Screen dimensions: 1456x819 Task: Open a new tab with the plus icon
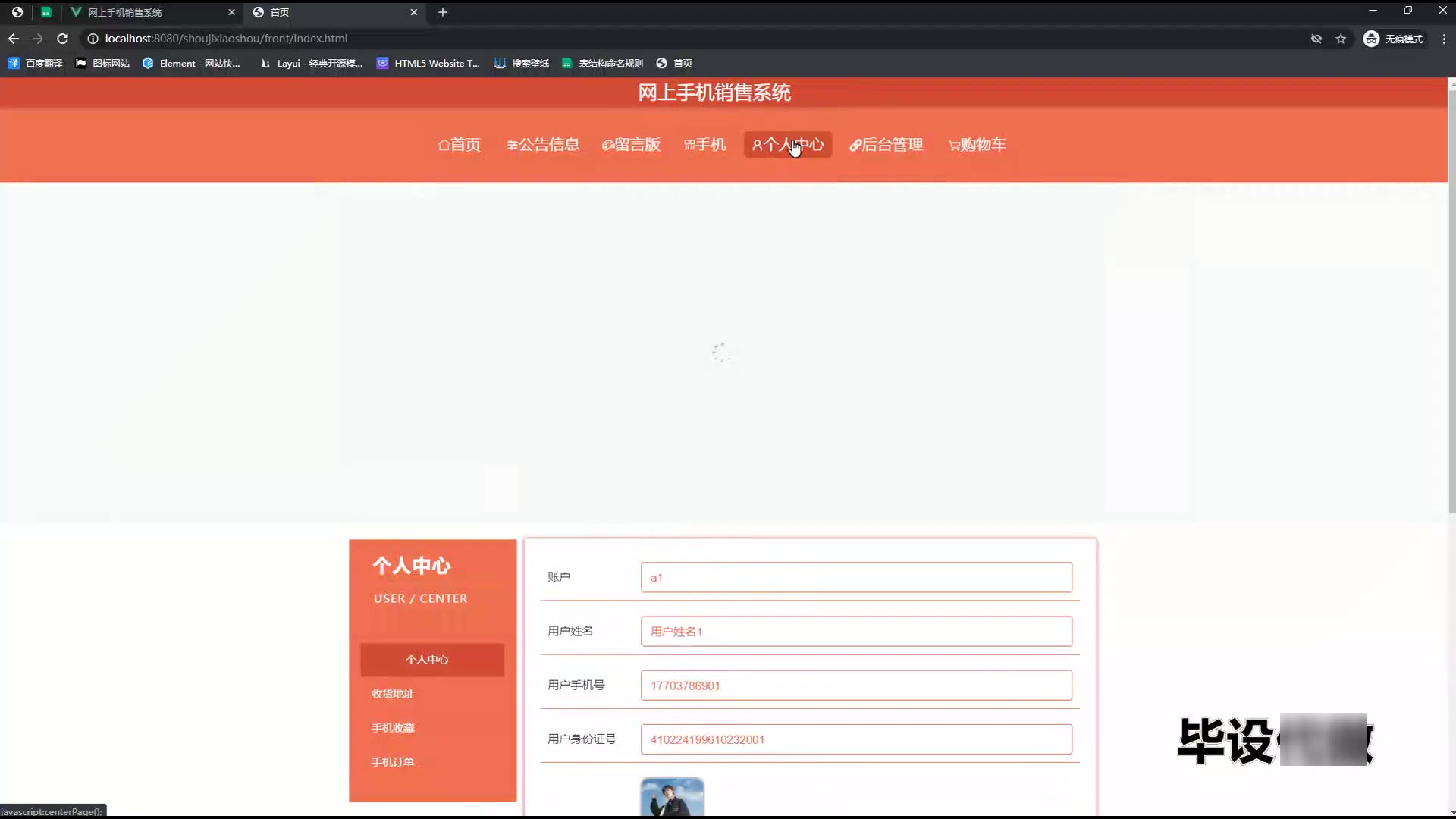pyautogui.click(x=443, y=12)
